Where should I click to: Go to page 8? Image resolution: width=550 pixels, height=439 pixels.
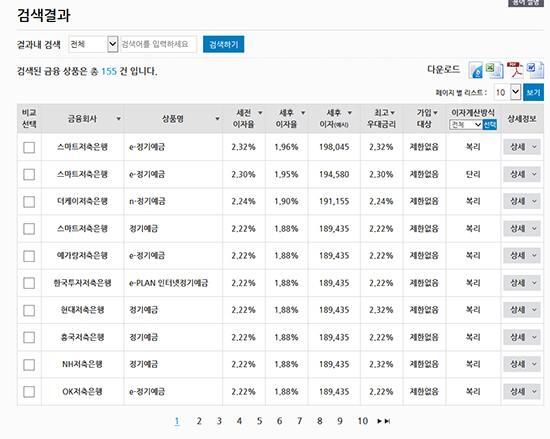pos(320,421)
